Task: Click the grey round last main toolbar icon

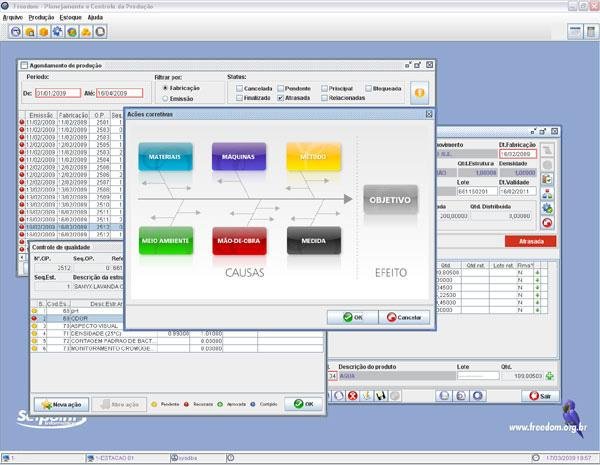Action: pos(100,32)
